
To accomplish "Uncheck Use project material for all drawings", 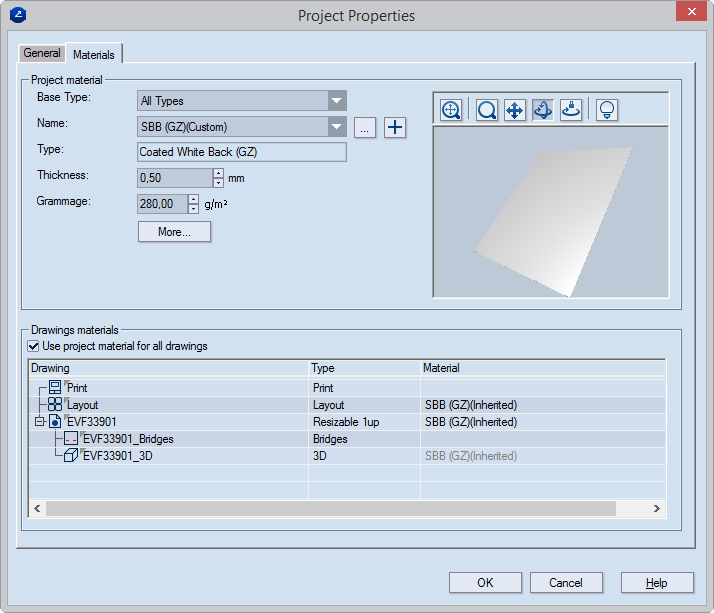I will point(35,346).
